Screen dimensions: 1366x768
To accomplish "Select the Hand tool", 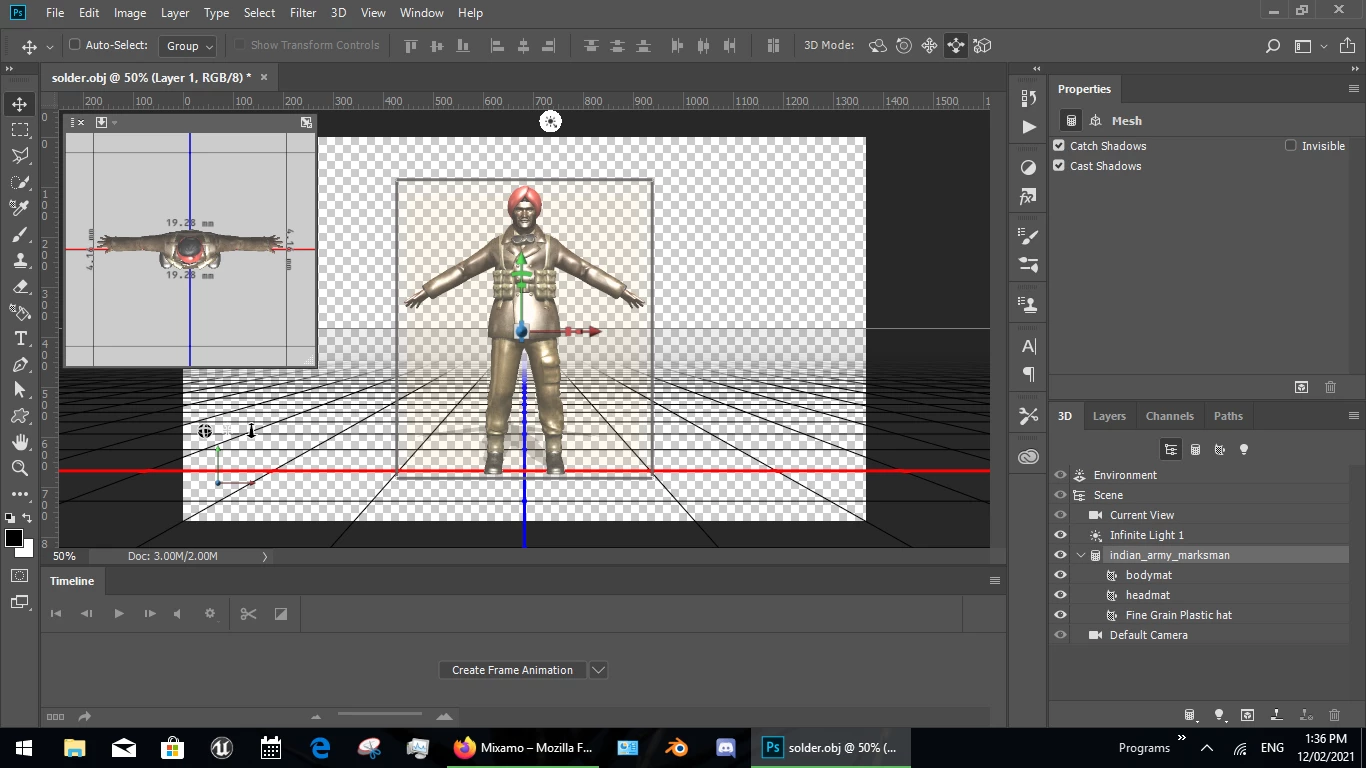I will [x=20, y=442].
